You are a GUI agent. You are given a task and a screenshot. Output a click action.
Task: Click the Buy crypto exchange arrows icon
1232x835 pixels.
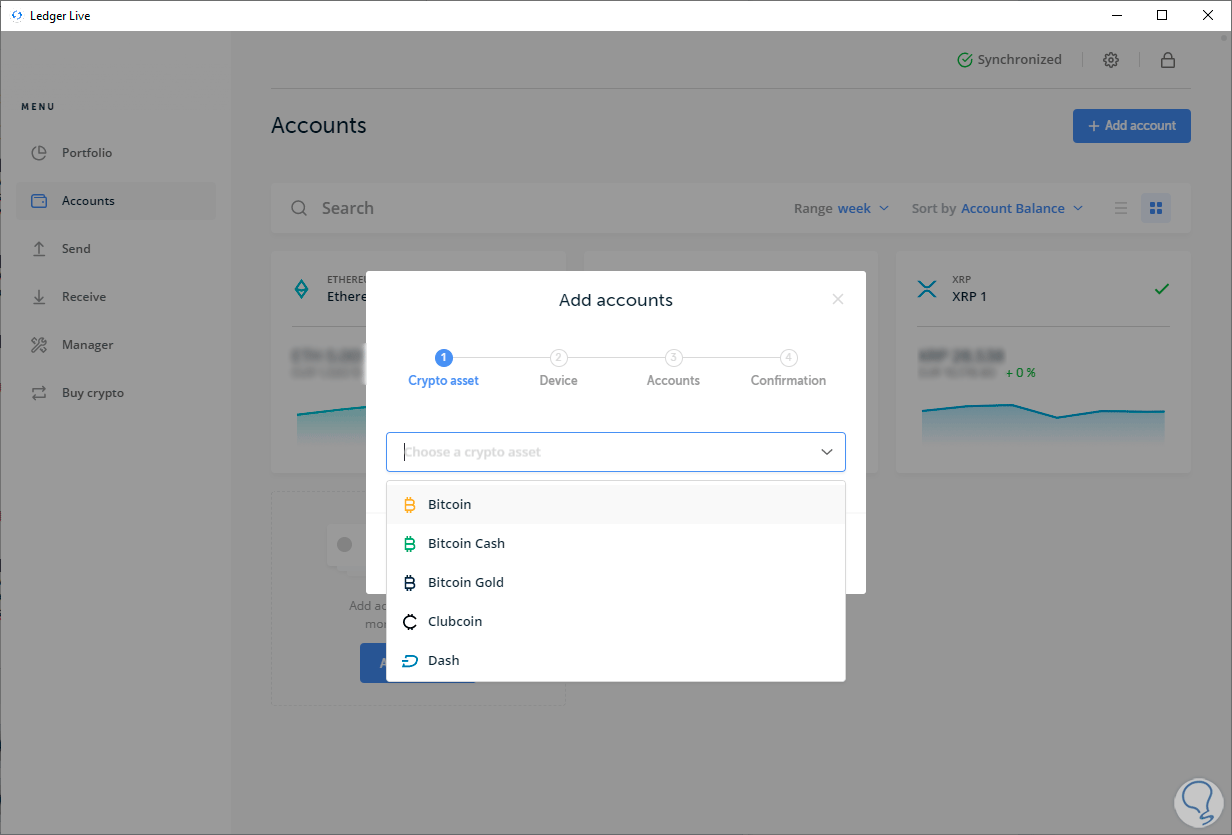pyautogui.click(x=39, y=393)
